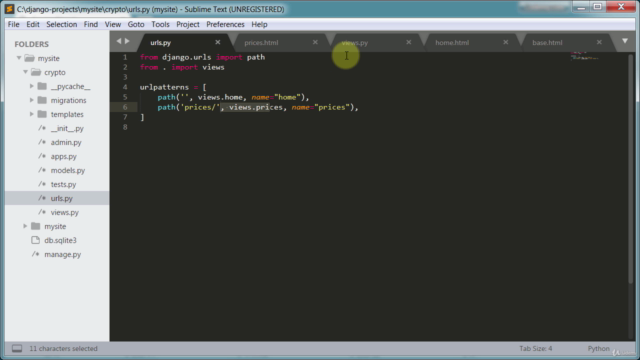
Task: Go to previous tab with left arrow
Action: pyautogui.click(x=119, y=41)
